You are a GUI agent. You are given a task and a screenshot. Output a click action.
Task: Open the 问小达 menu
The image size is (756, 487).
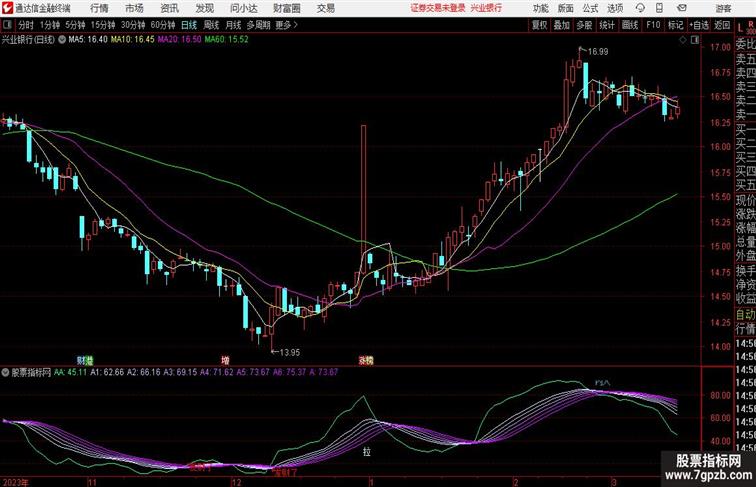click(243, 8)
